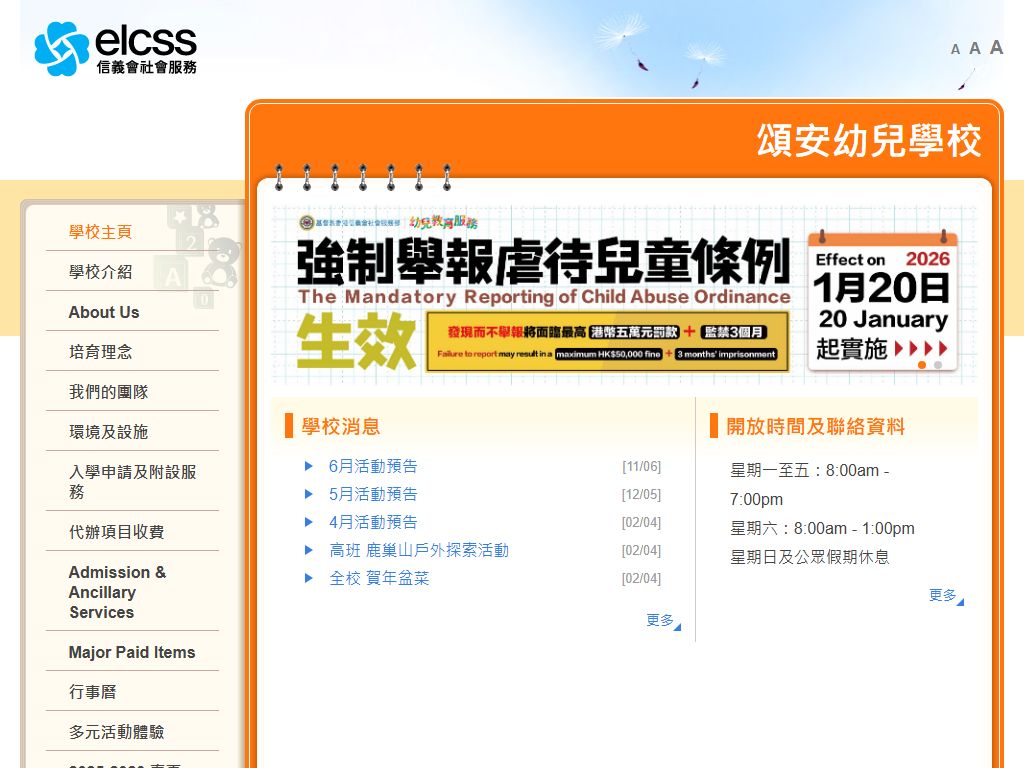Click arrow bullet beside 6月活動預告
Image resolution: width=1024 pixels, height=768 pixels.
[x=309, y=466]
